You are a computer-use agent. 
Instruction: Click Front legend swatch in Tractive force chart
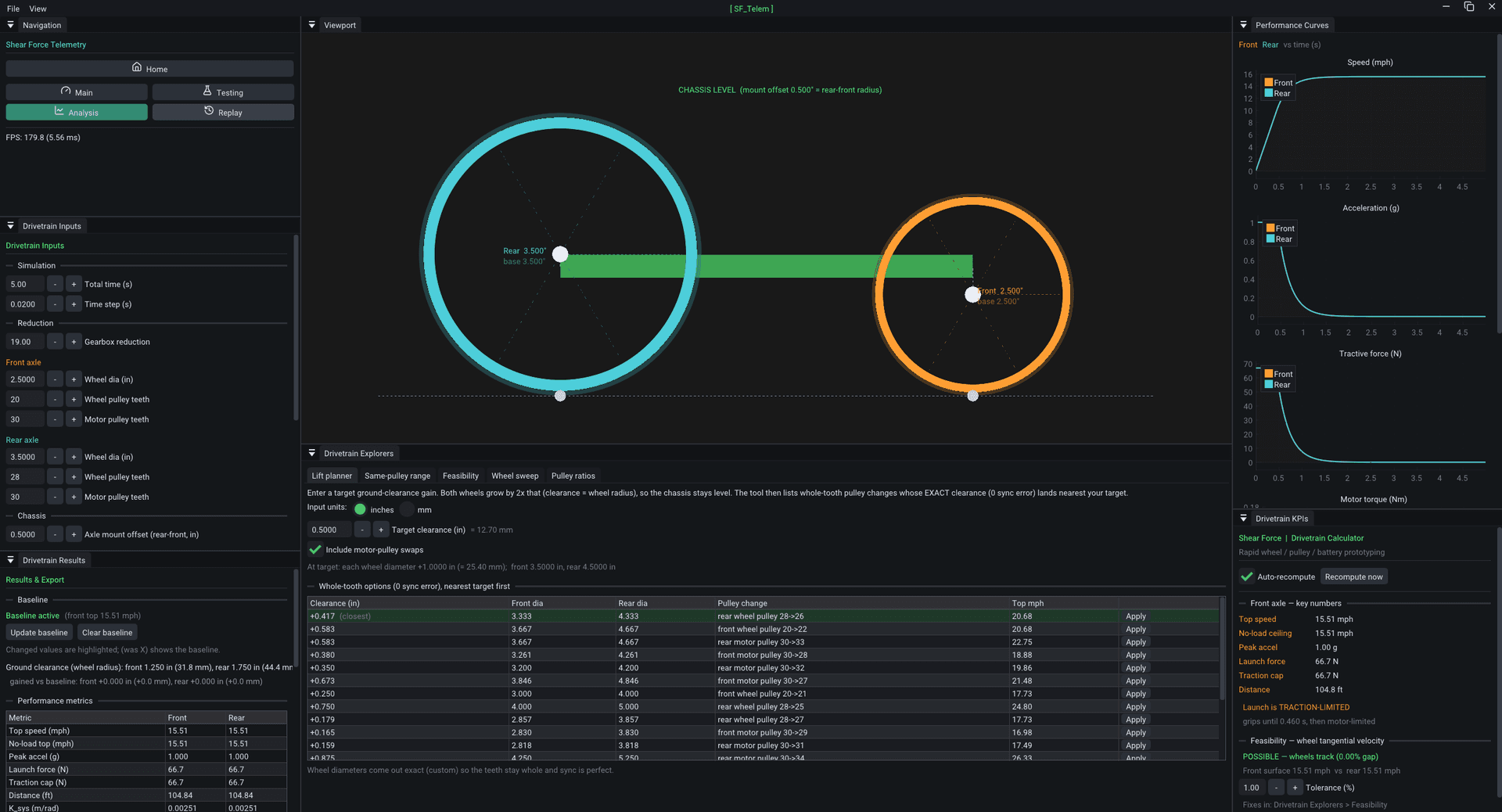coord(1269,374)
